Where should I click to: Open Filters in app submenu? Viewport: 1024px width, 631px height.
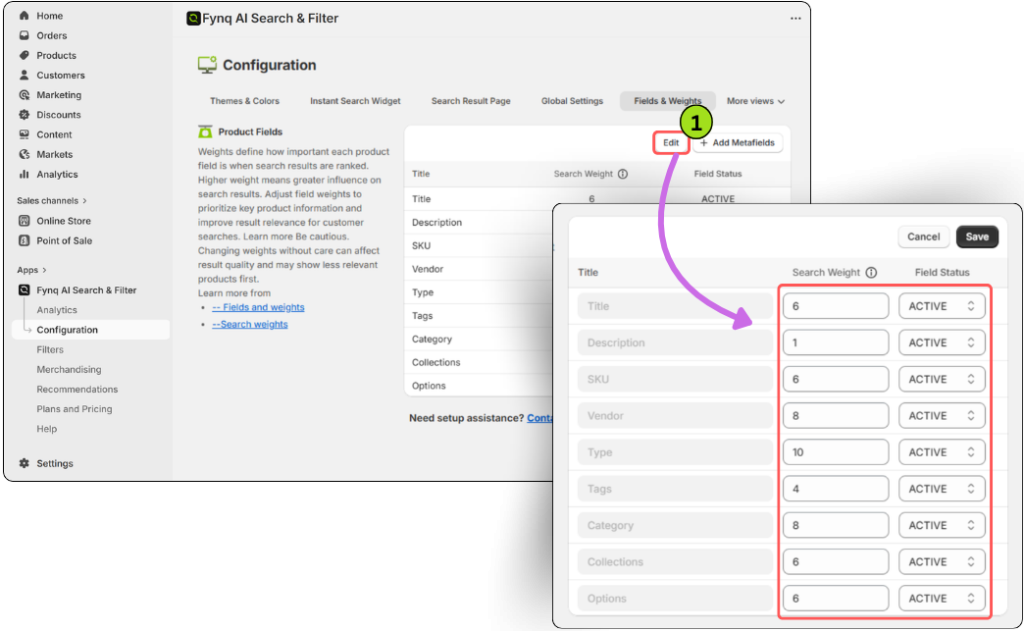[x=50, y=350]
